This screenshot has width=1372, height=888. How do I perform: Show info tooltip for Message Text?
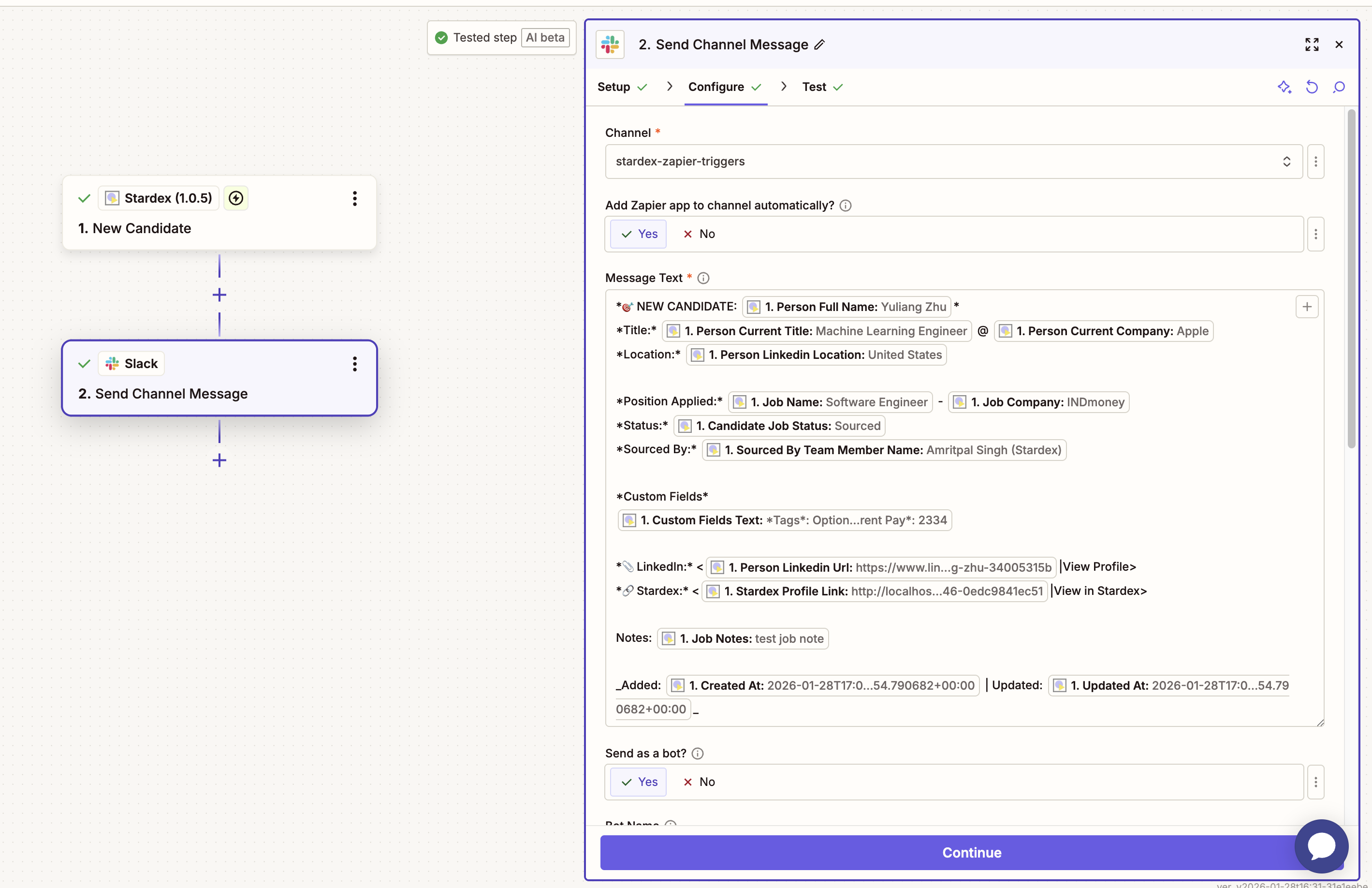[703, 278]
